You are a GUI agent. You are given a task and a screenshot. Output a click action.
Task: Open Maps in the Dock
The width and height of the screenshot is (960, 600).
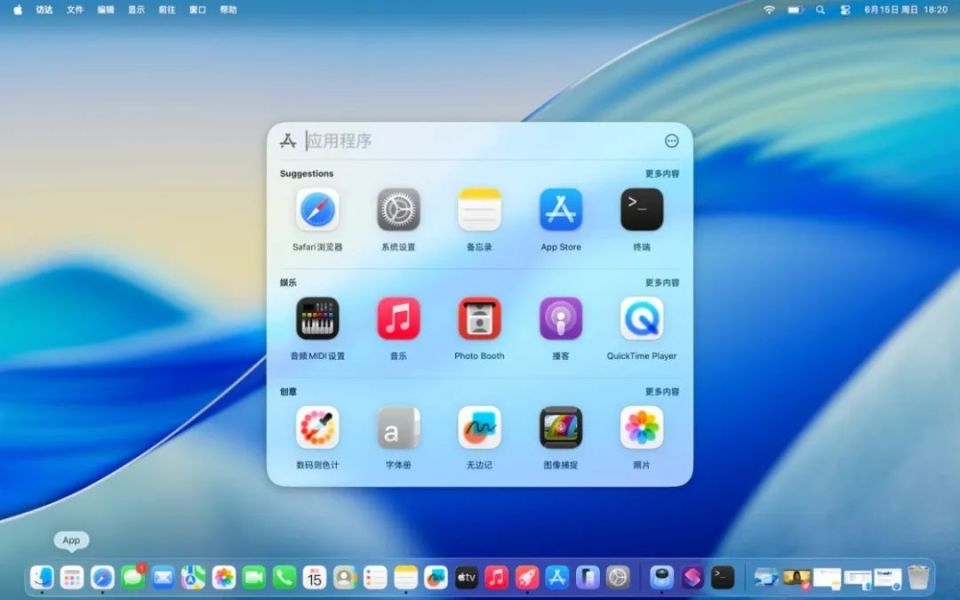coord(193,577)
